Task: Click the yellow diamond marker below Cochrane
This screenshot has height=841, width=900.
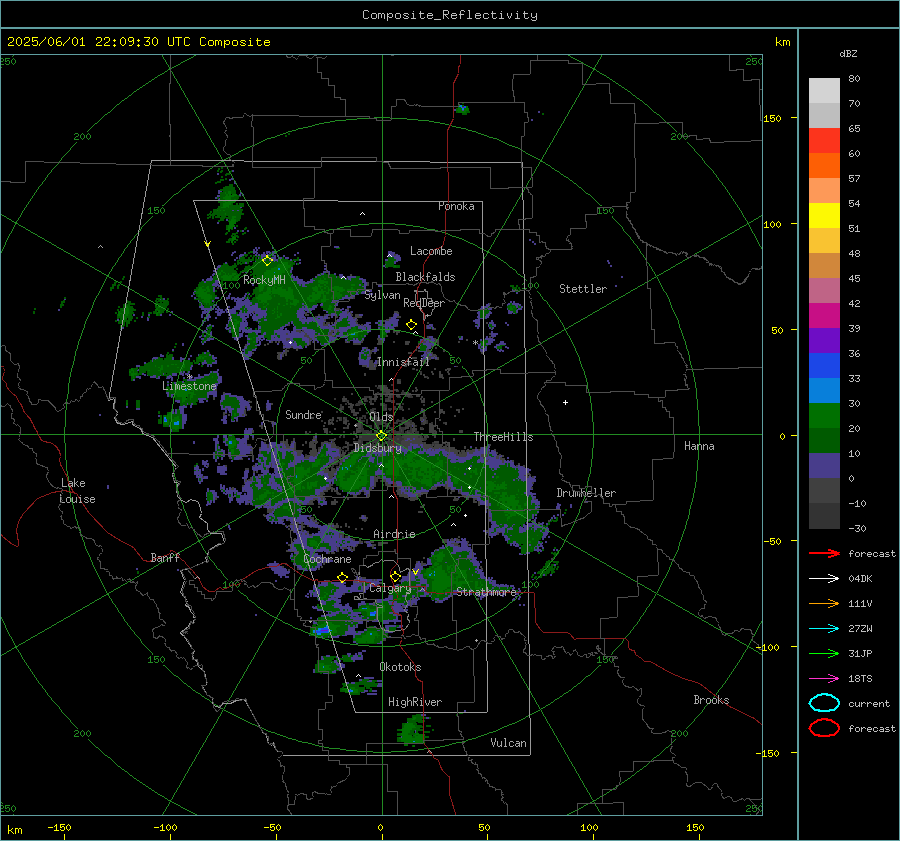Action: coord(342,577)
